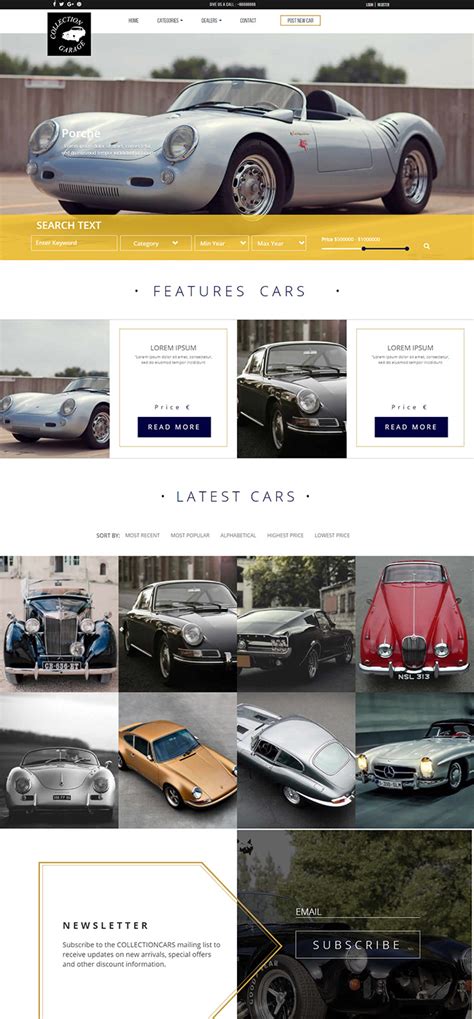Sort latest cars by Most Recent
The image size is (474, 1019).
pos(142,535)
